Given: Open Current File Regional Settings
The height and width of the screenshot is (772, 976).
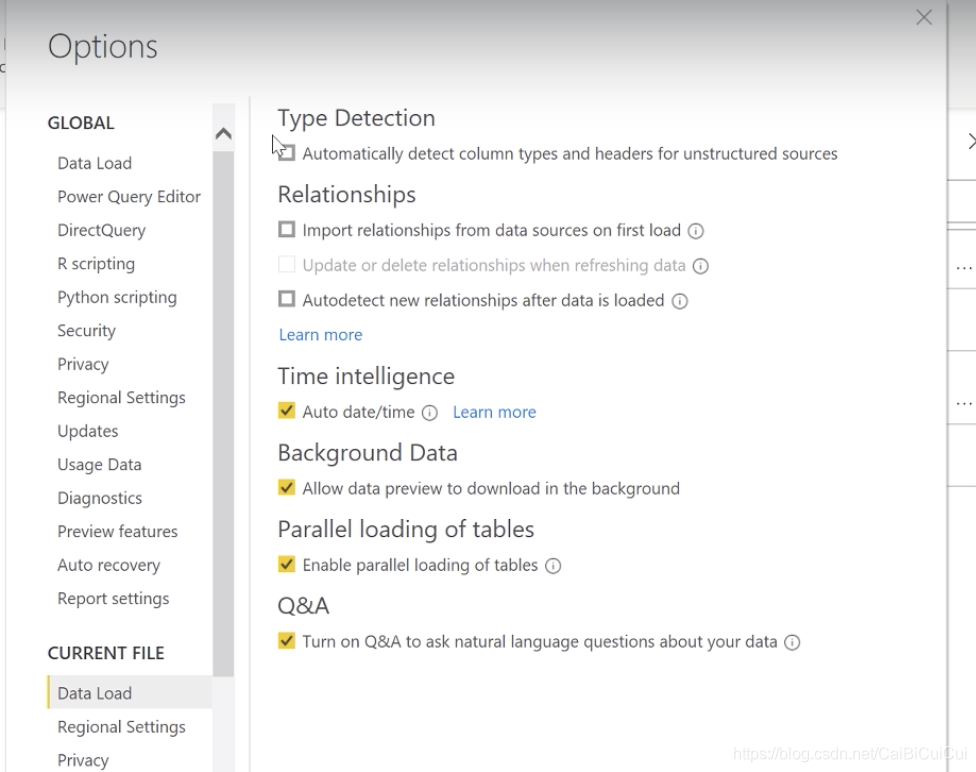Looking at the screenshot, I should pyautogui.click(x=121, y=727).
